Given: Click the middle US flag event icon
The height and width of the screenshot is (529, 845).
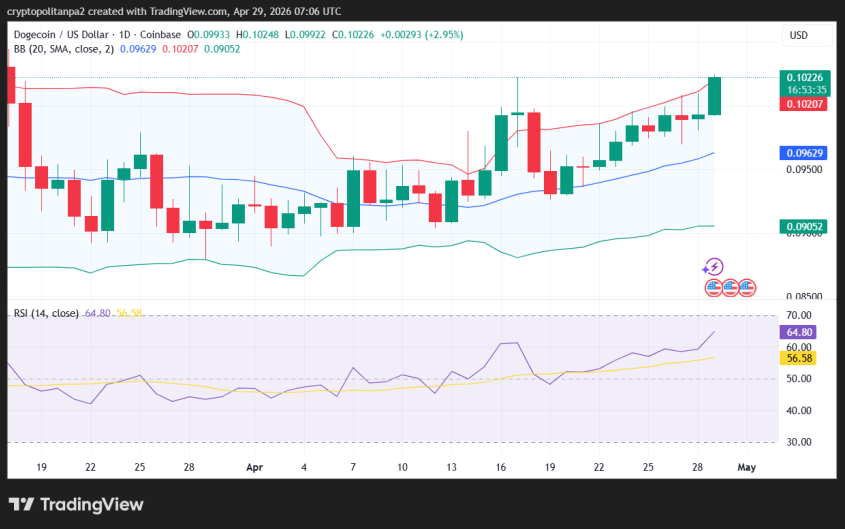Looking at the screenshot, I should (x=730, y=287).
